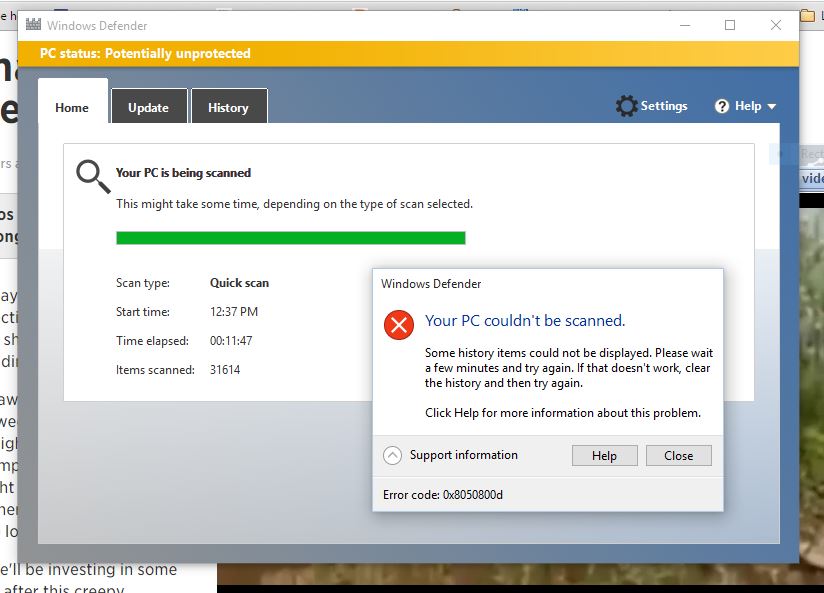
Task: Click the Help question mark icon
Action: coord(722,106)
